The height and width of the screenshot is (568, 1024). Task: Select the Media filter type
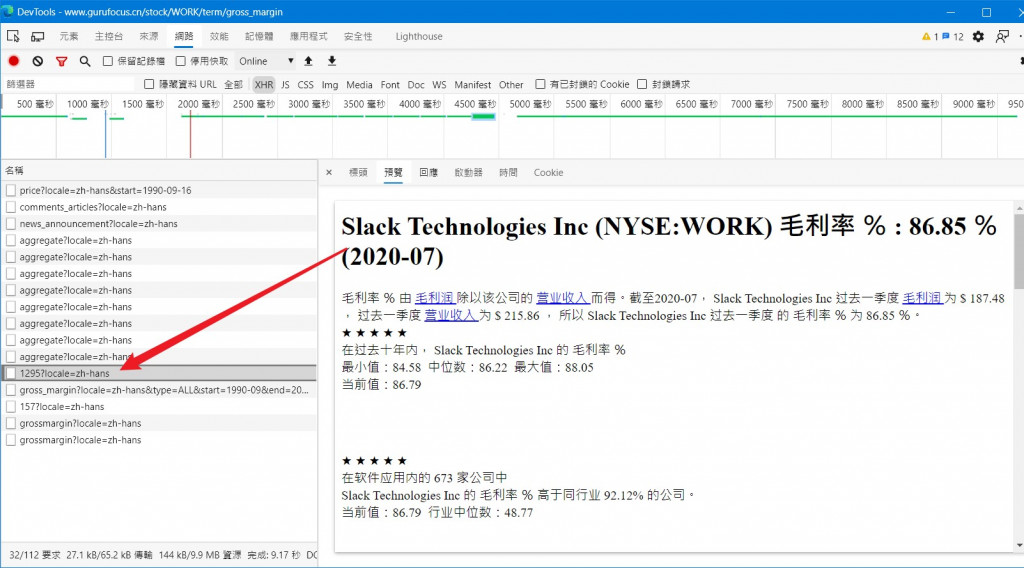coord(359,84)
